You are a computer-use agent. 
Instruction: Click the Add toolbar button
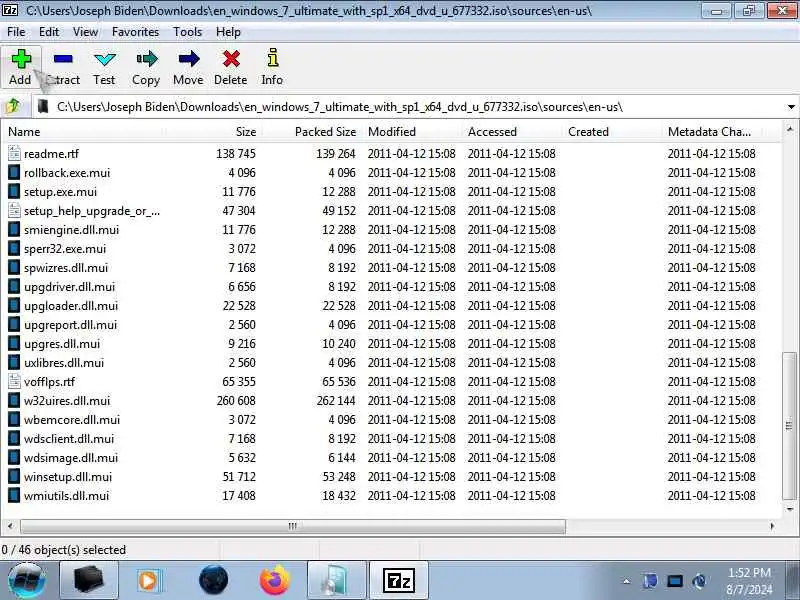click(x=20, y=67)
